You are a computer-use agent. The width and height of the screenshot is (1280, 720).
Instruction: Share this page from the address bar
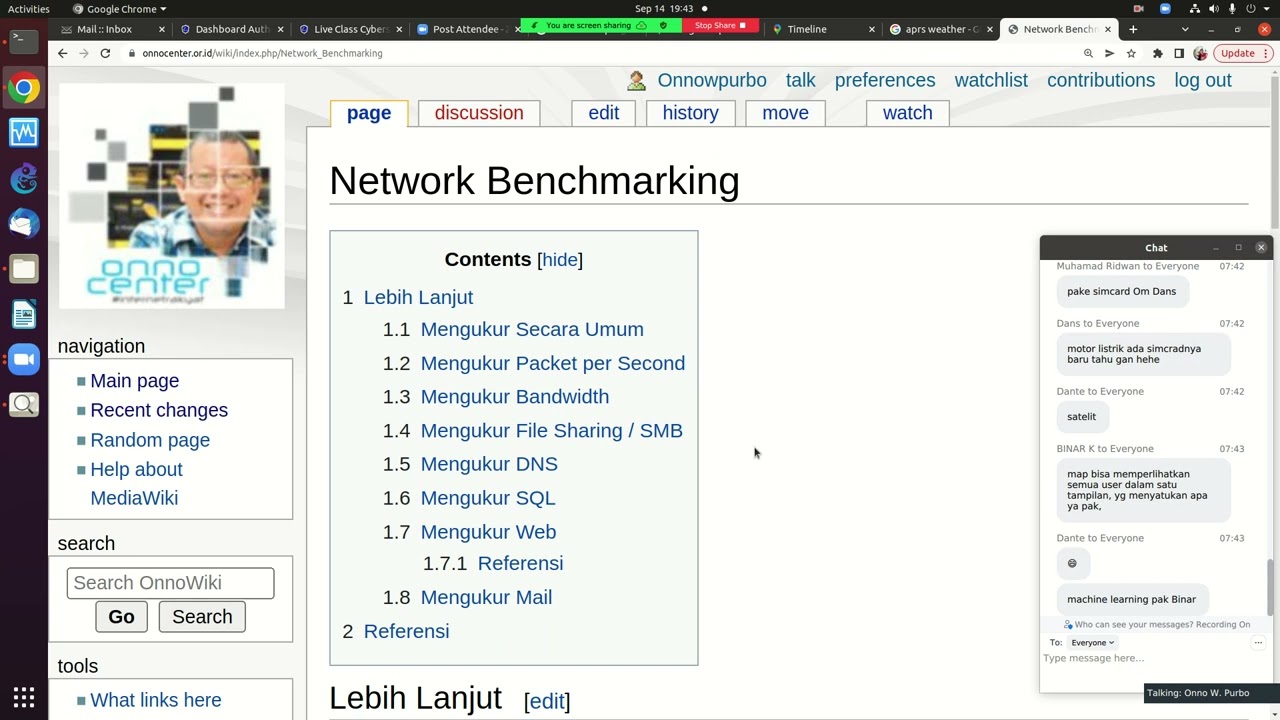coord(1109,53)
